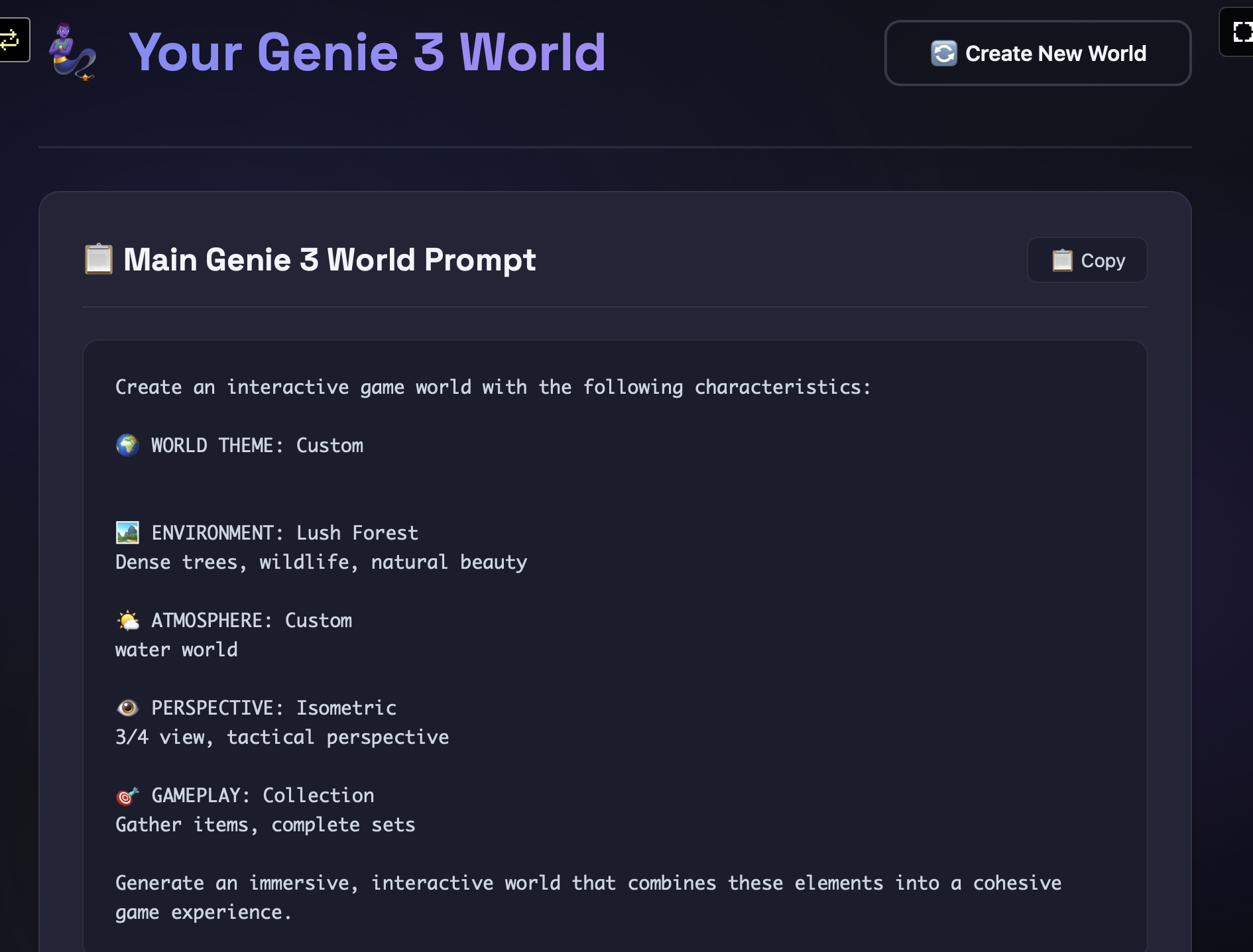Click the 'Generate an immersive, interactive world' sentence
The image size is (1253, 952).
[x=589, y=898]
